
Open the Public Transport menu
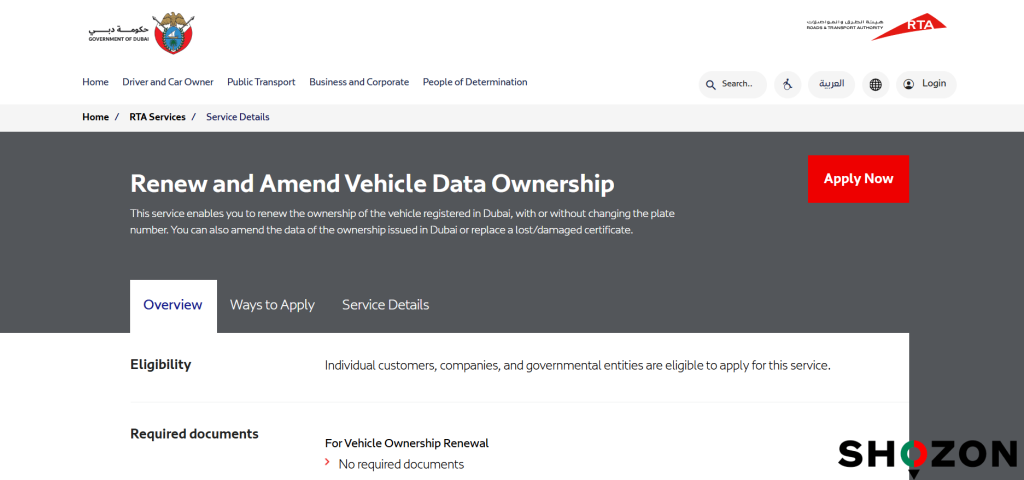[x=261, y=82]
